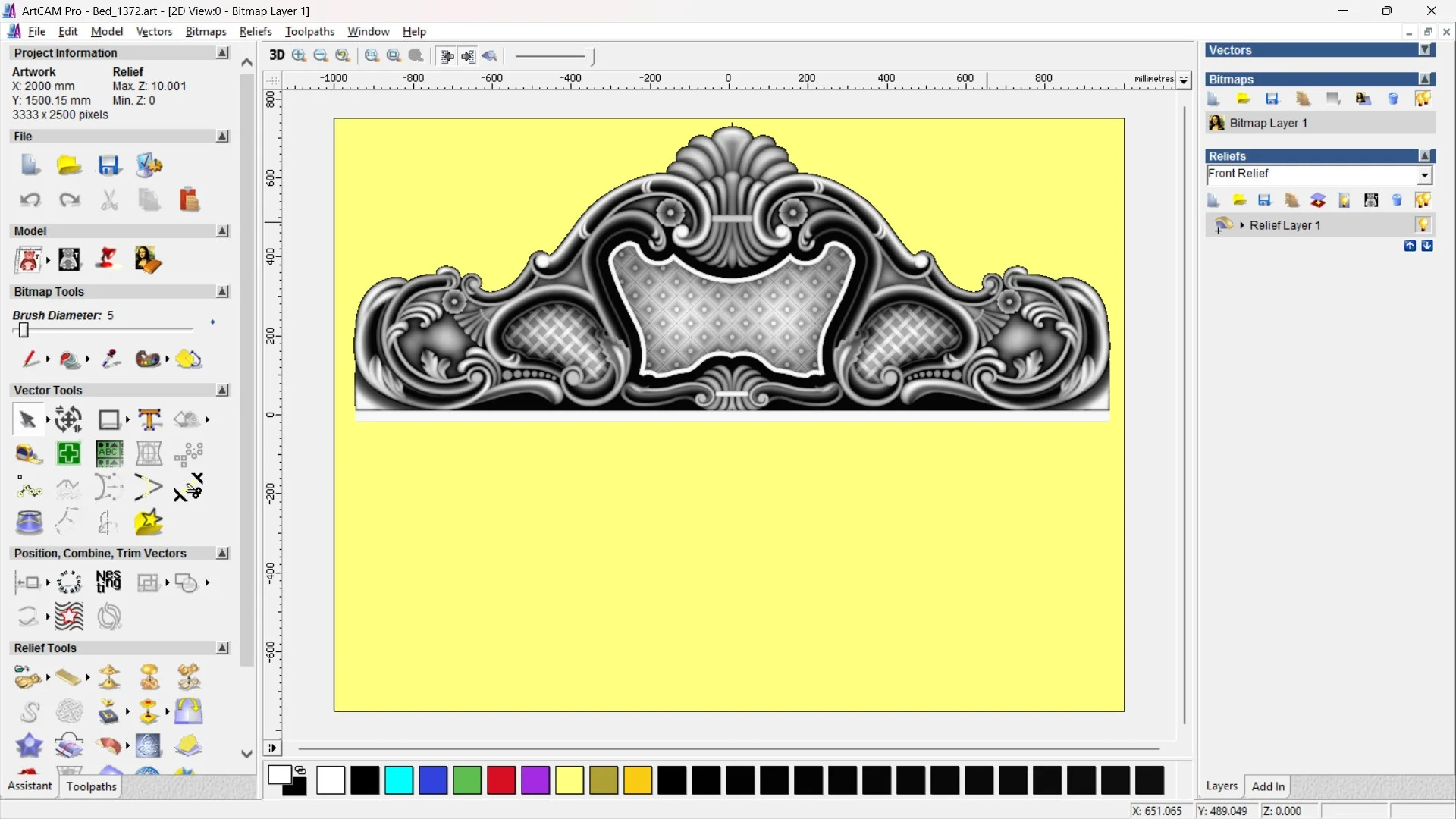Viewport: 1456px width, 819px height.
Task: Click the Paste clipboard icon
Action: coord(189,200)
